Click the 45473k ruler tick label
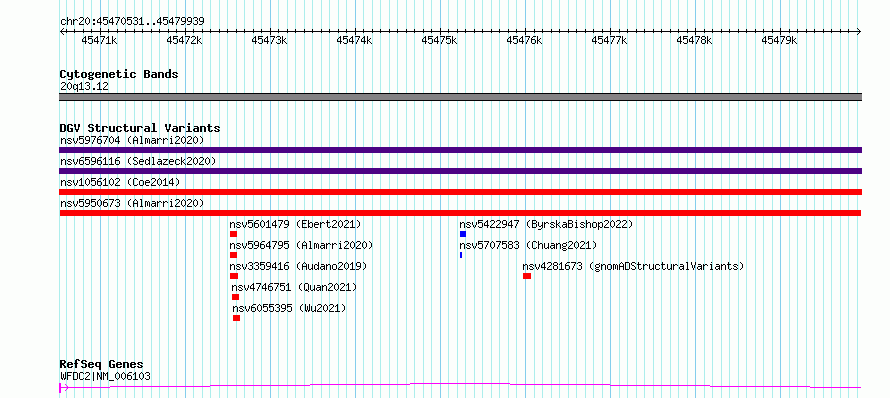The width and height of the screenshot is (890, 398). pyautogui.click(x=270, y=40)
